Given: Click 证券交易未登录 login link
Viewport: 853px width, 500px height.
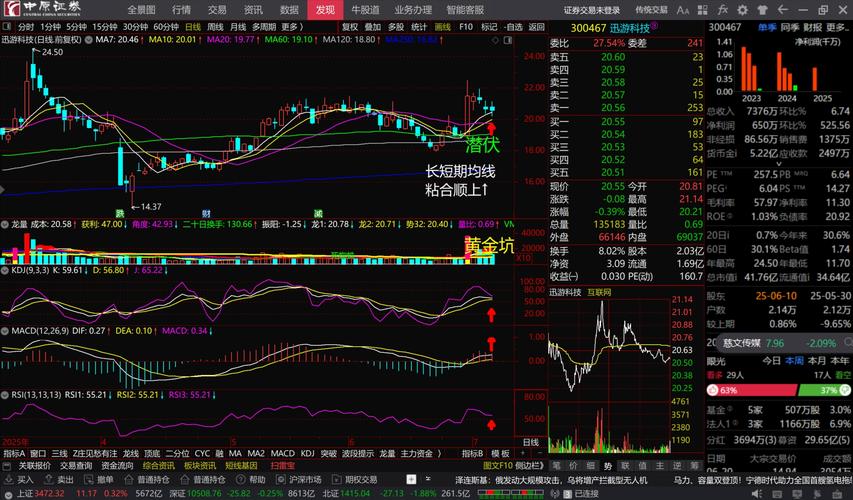Looking at the screenshot, I should (591, 10).
